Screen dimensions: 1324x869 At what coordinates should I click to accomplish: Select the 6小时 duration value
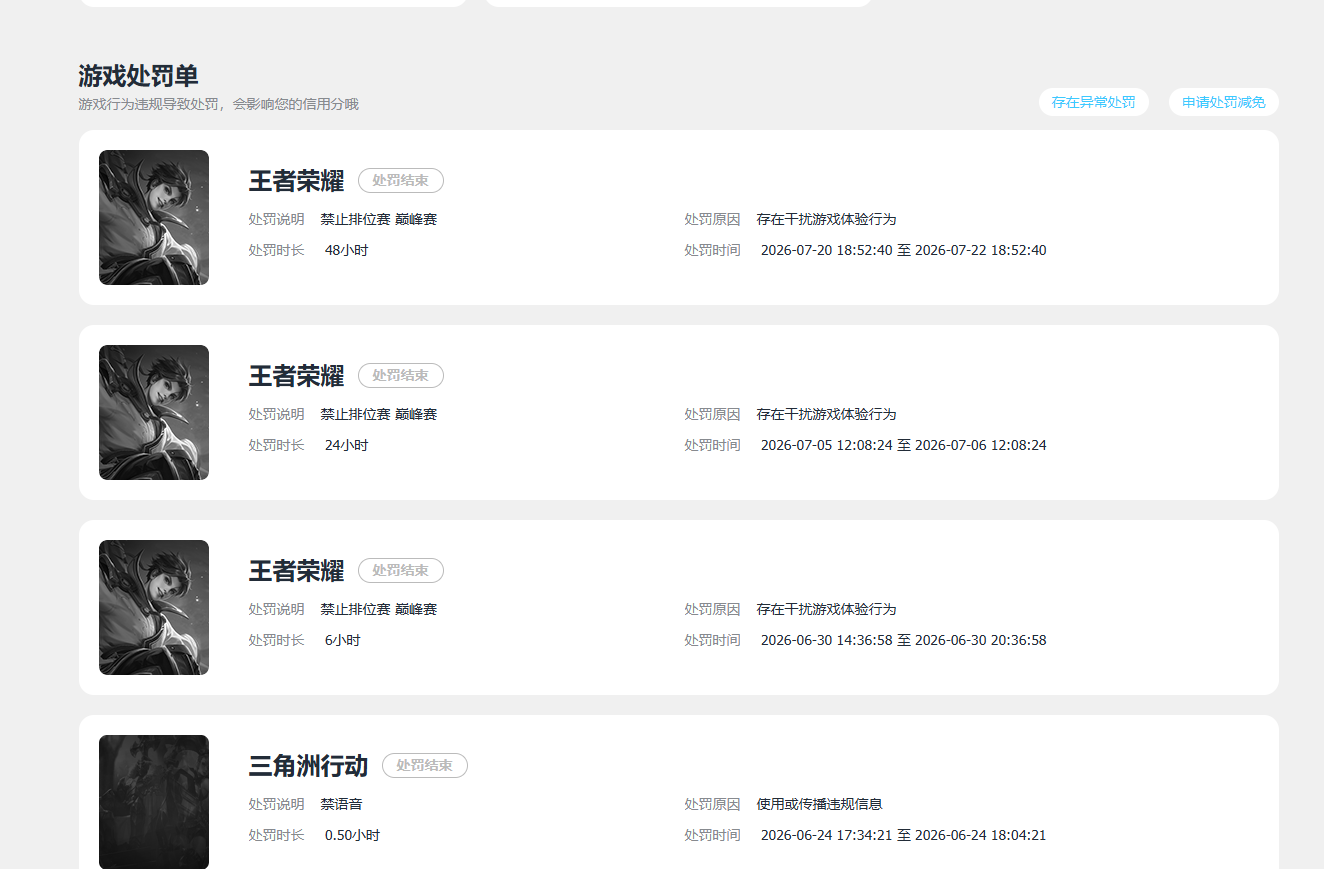[x=343, y=640]
